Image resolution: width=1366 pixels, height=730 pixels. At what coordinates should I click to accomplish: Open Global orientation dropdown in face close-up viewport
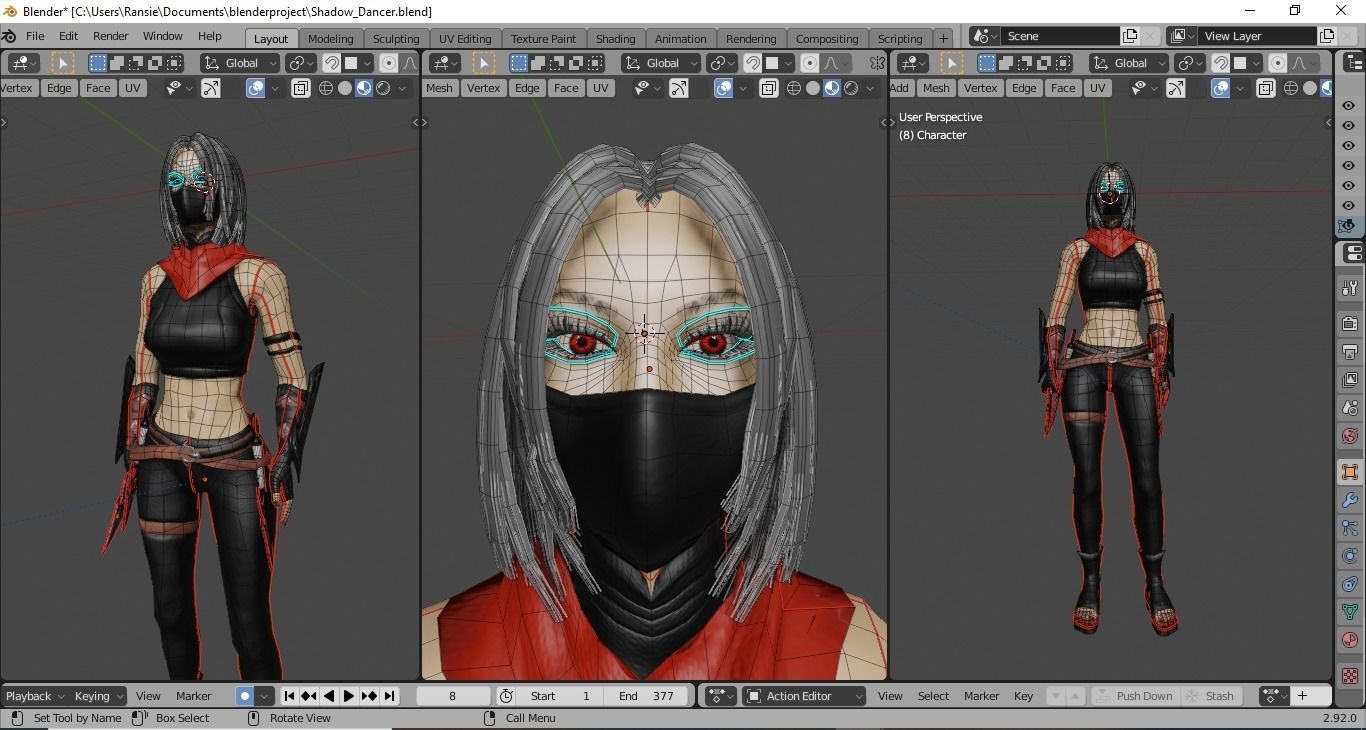pos(662,63)
